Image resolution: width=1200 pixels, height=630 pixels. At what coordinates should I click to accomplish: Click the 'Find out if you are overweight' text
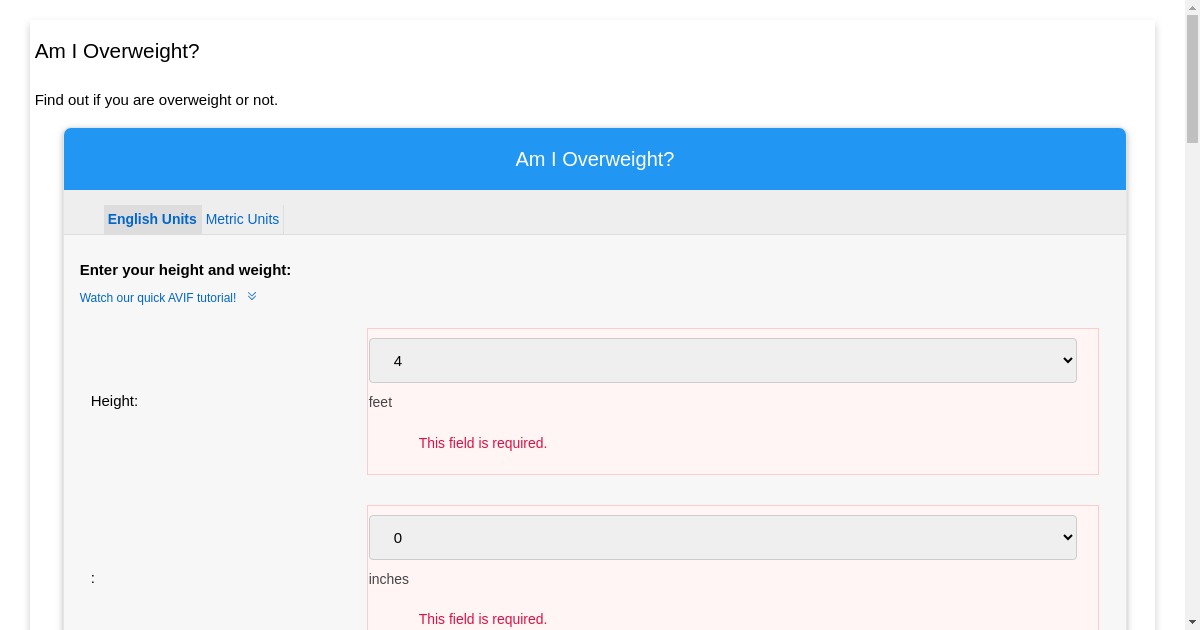[x=156, y=100]
